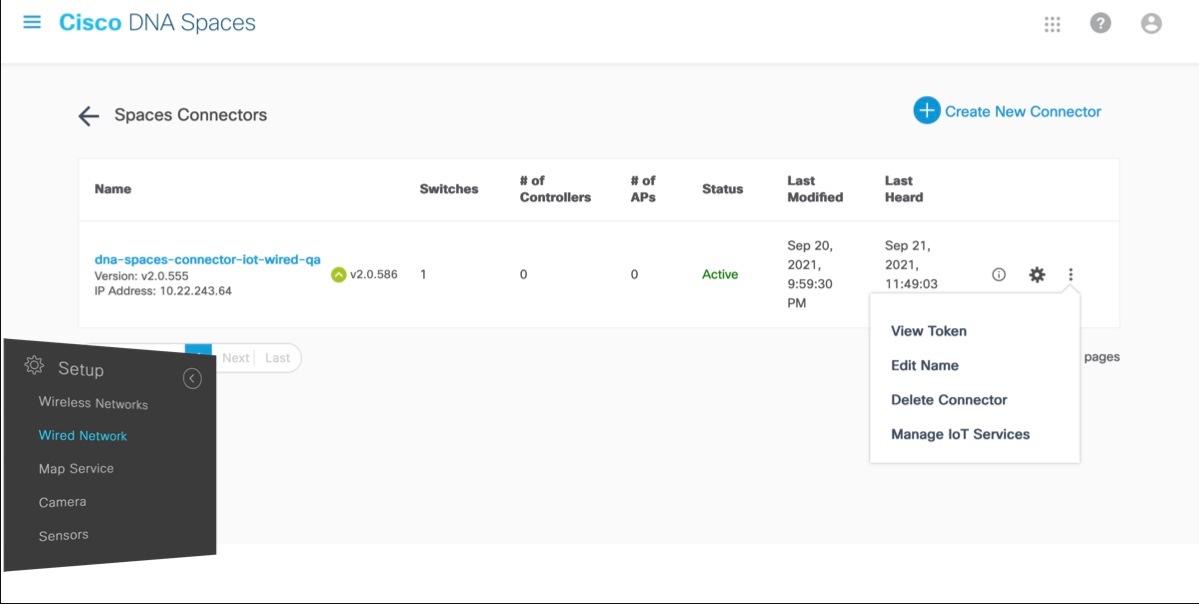Open the connector settings gear icon
Image resolution: width=1199 pixels, height=604 pixels.
[1036, 273]
